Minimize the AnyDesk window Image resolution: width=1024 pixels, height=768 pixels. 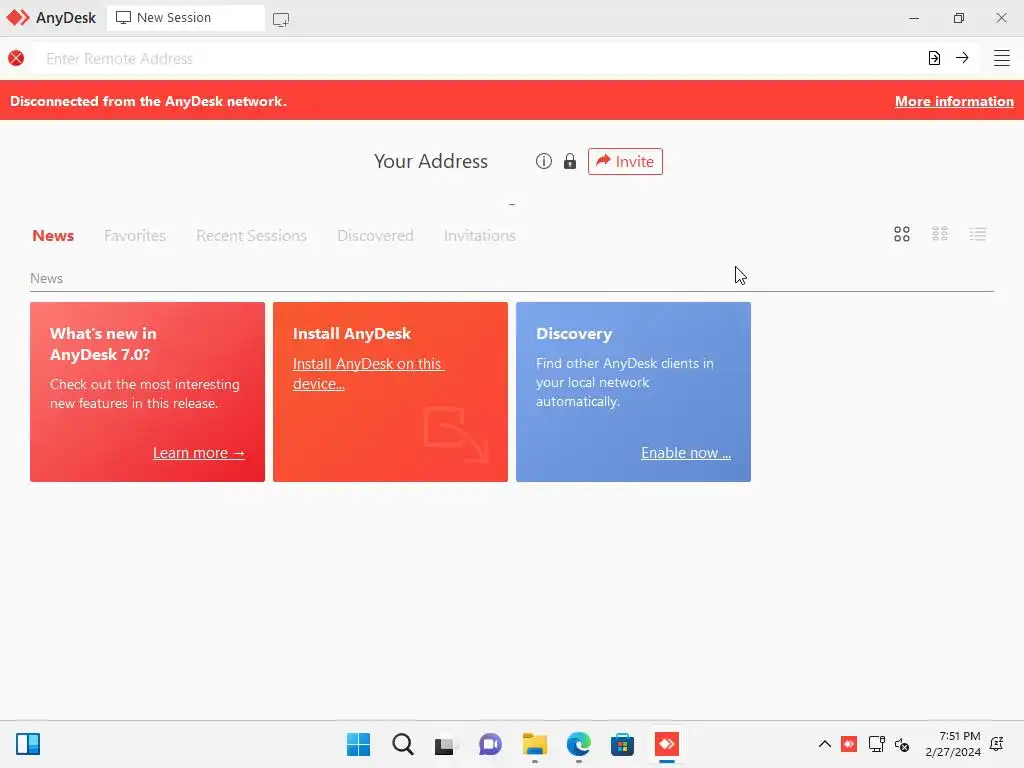click(914, 18)
